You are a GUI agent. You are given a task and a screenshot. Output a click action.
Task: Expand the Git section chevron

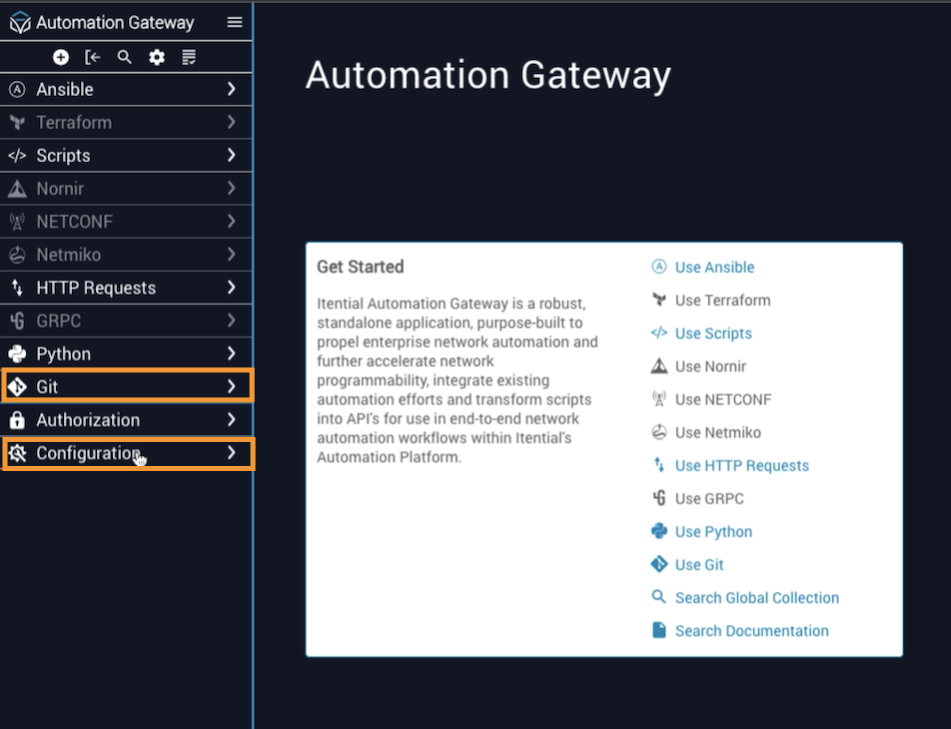(231, 387)
